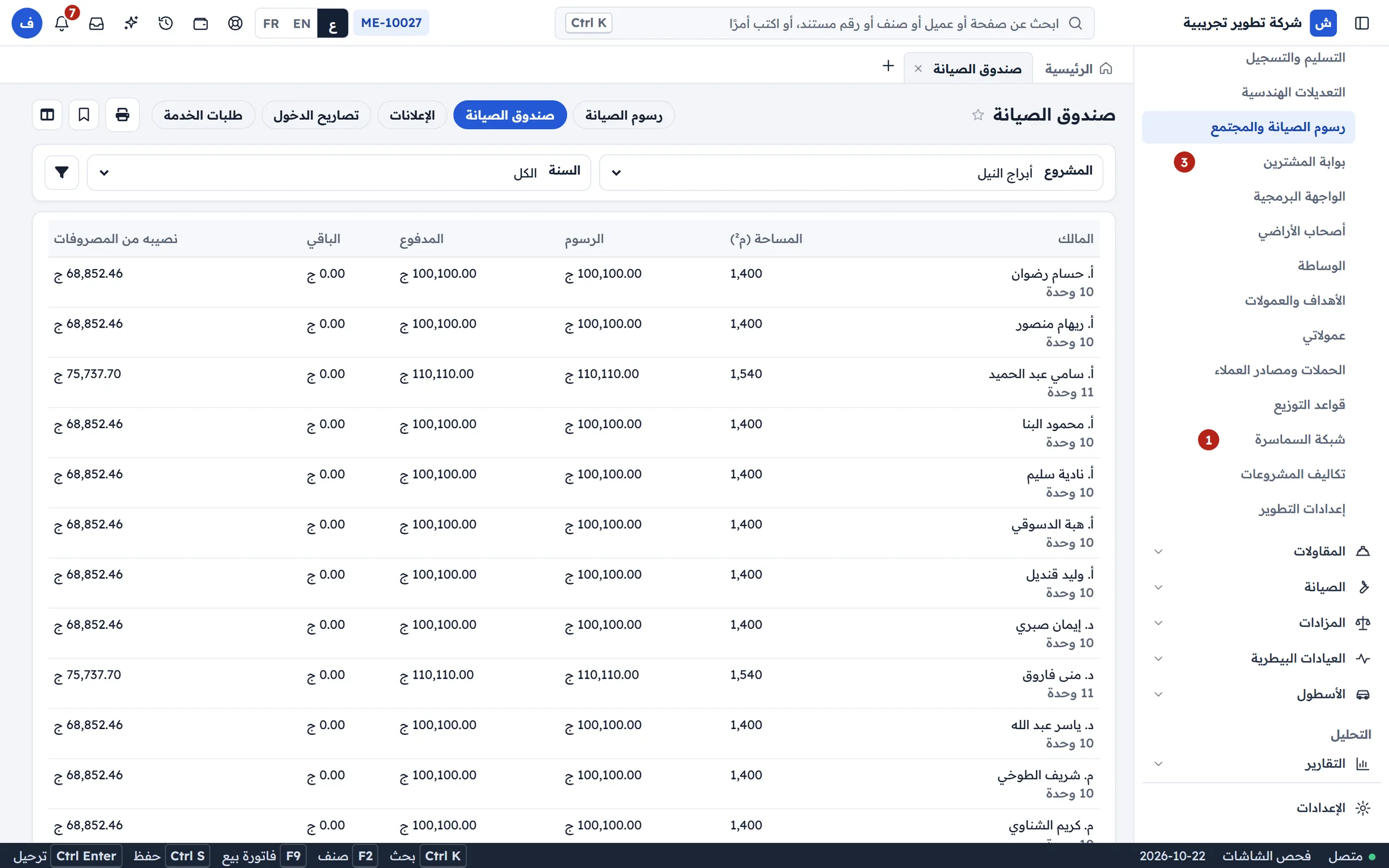This screenshot has width=1389, height=868.
Task: Expand the العيادات البيطرية sidebar section
Action: [1262, 659]
